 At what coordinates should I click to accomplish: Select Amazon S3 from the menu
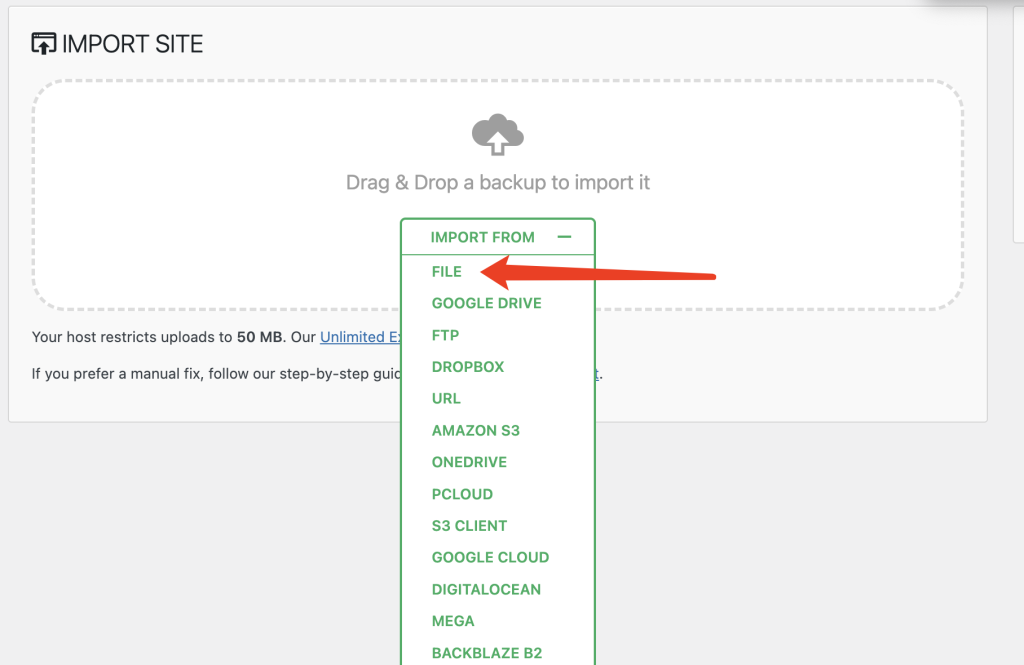pyautogui.click(x=476, y=430)
